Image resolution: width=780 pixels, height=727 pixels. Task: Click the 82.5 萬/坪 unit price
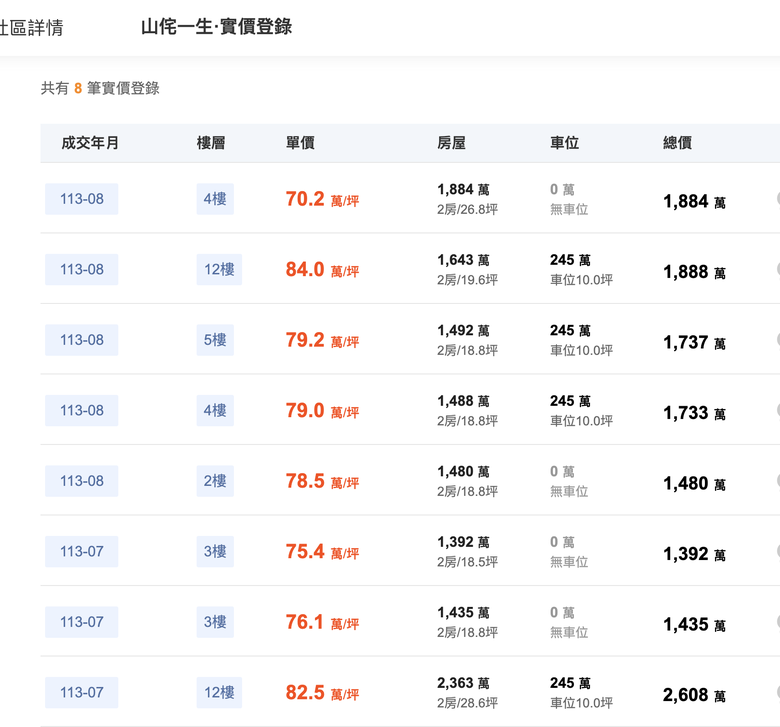[x=322, y=693]
